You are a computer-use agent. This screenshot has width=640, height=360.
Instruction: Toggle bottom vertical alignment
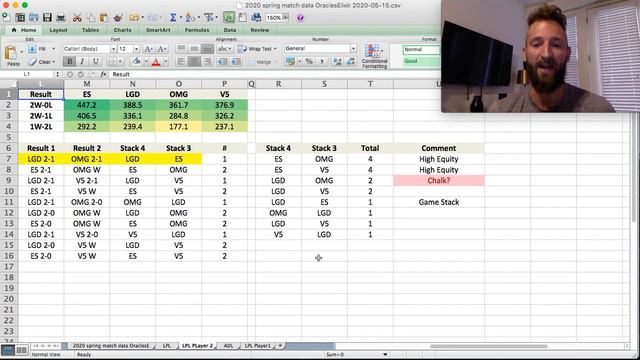point(207,49)
